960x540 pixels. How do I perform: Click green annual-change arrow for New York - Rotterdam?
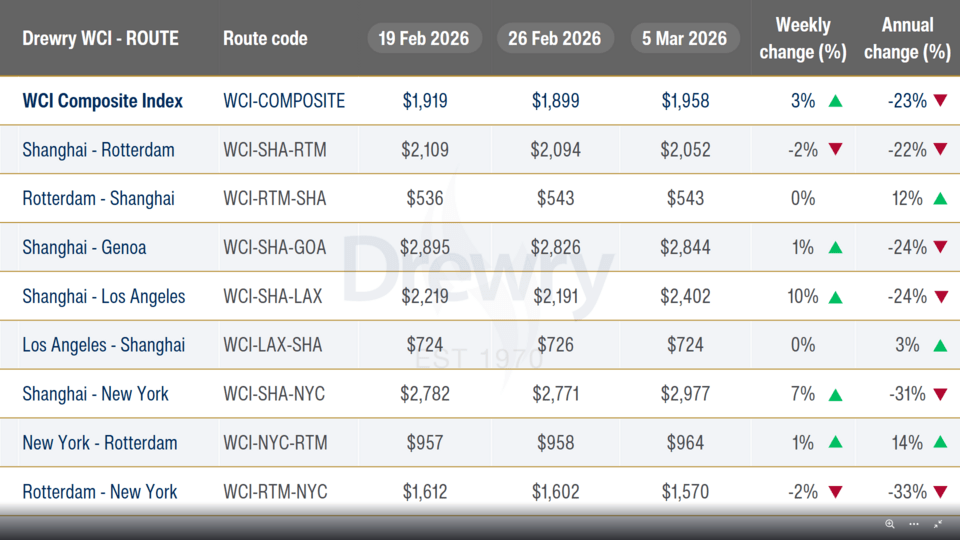pyautogui.click(x=939, y=443)
